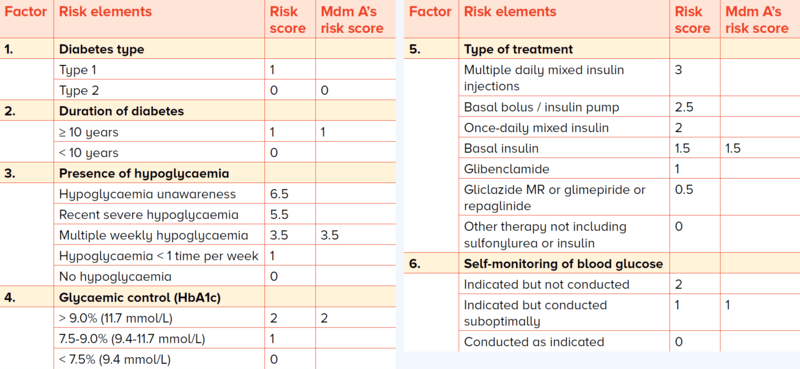Click 'Self-monitoring of blood glucose' heading
The width and height of the screenshot is (800, 369).
(x=563, y=264)
